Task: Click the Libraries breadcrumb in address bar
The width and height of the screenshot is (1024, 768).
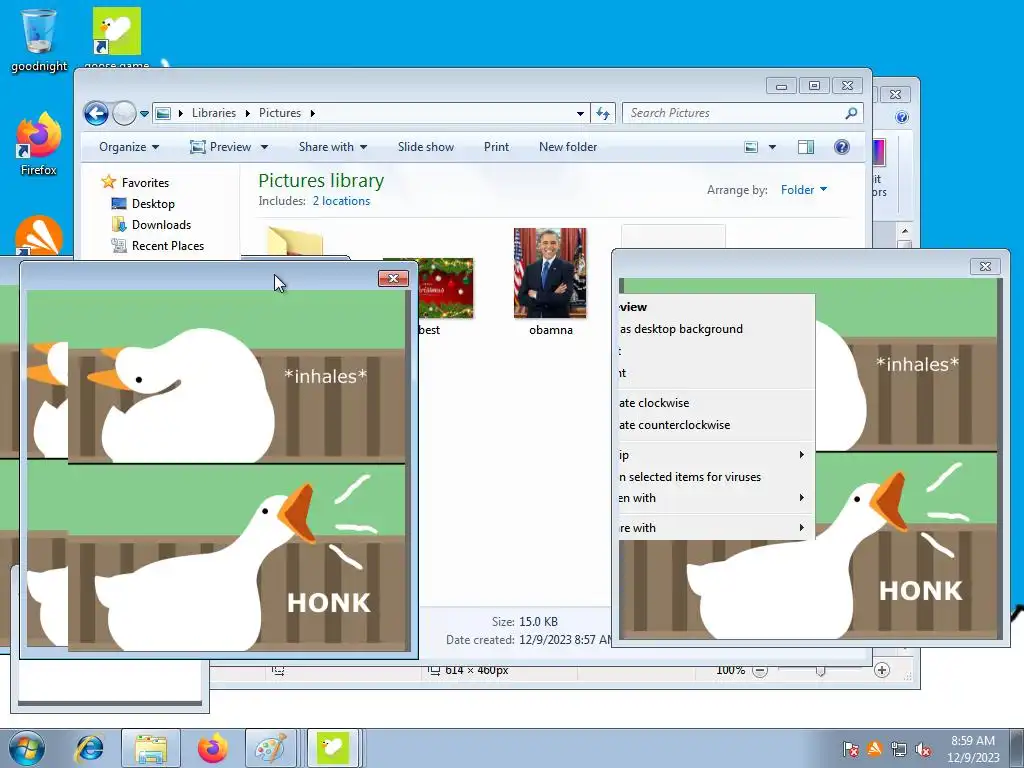Action: click(x=214, y=113)
